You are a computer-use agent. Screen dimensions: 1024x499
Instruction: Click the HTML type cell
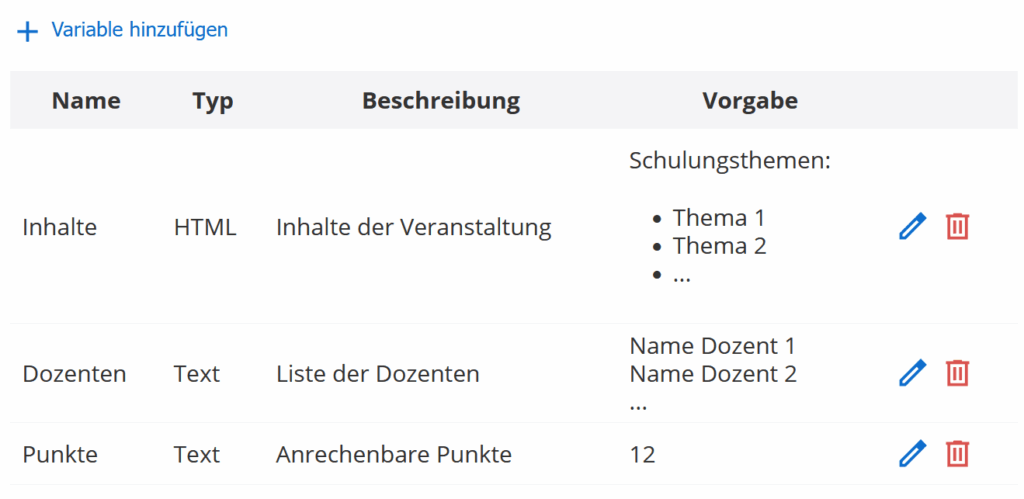pos(205,227)
